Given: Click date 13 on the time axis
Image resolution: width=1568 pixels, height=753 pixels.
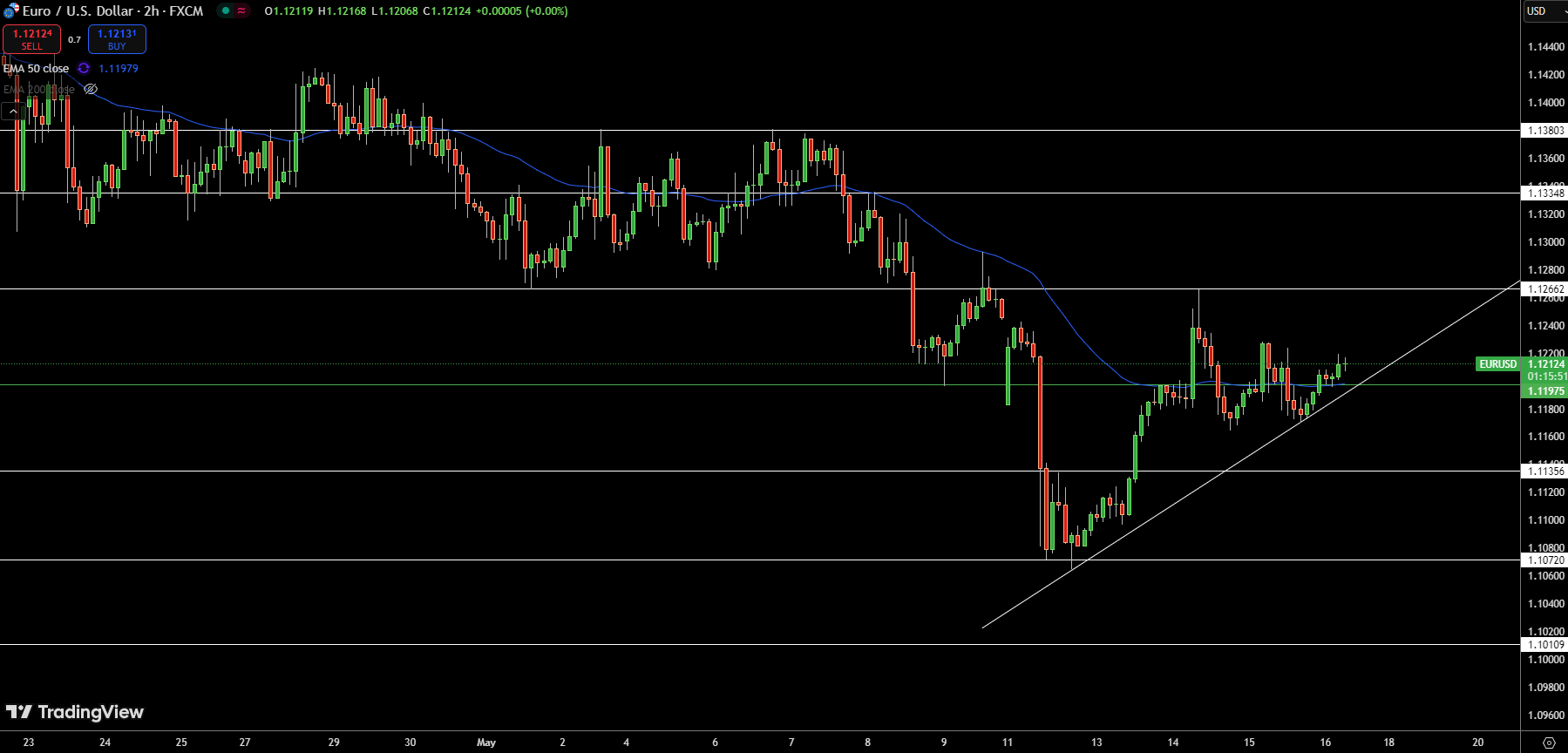Looking at the screenshot, I should [x=1096, y=743].
